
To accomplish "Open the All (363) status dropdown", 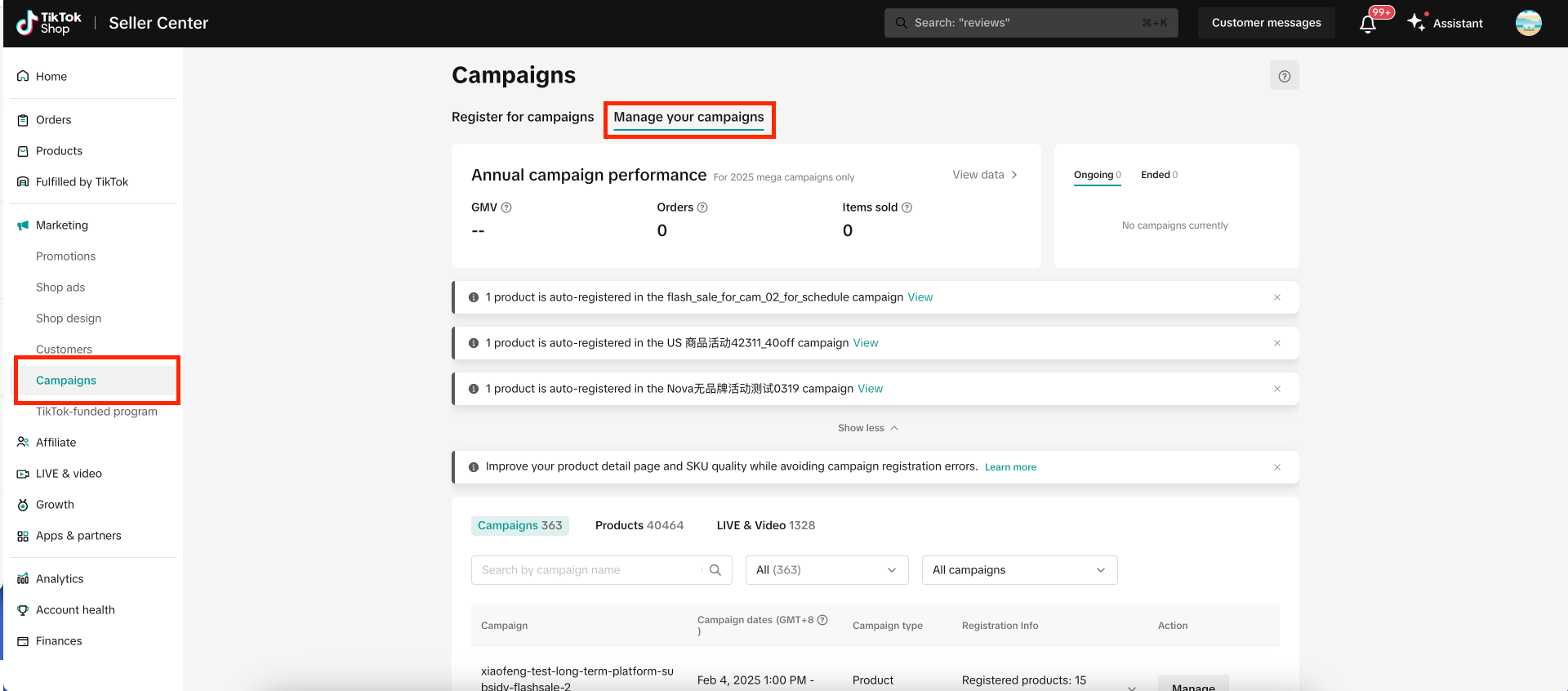I will (826, 570).
